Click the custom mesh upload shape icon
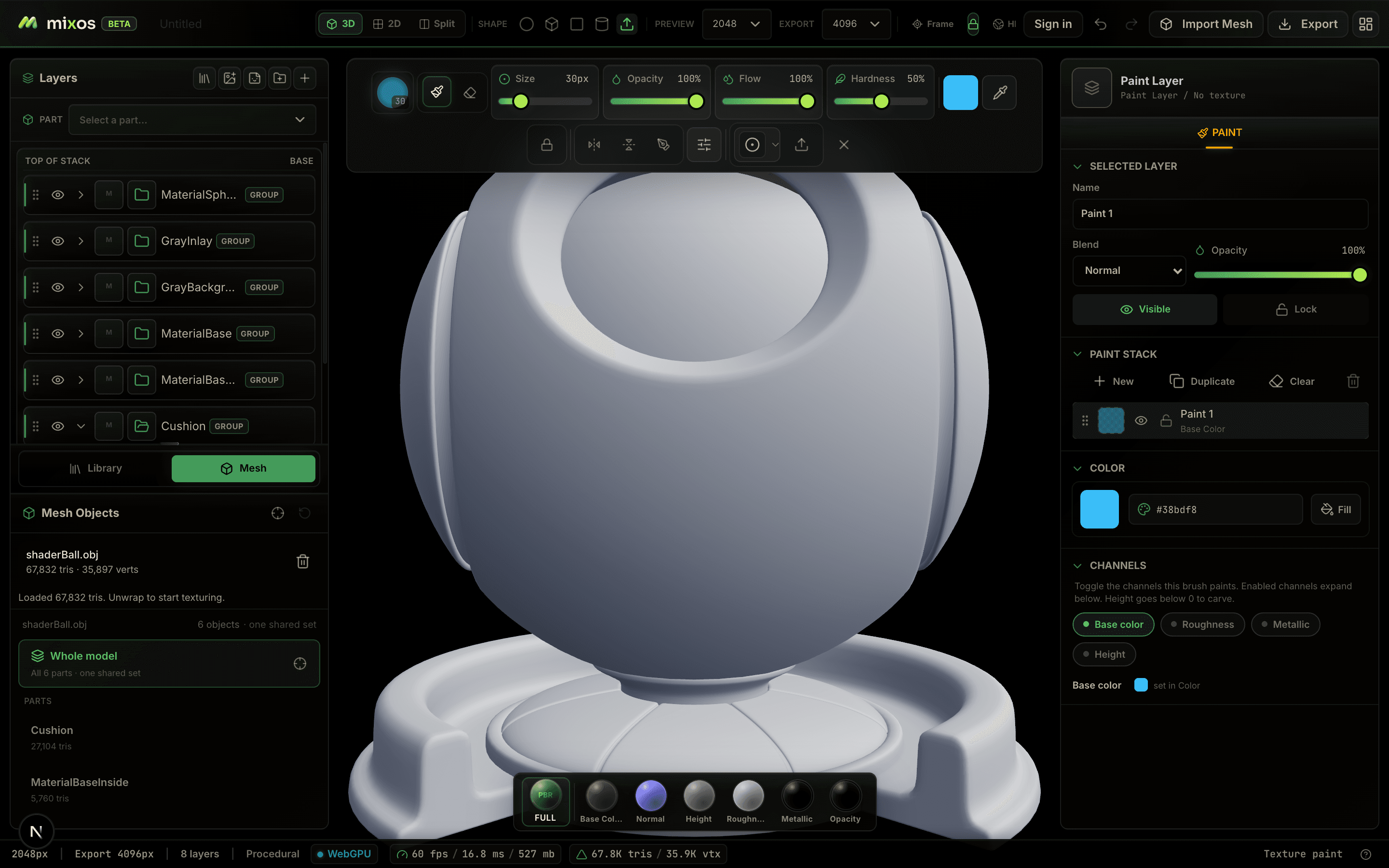Image resolution: width=1389 pixels, height=868 pixels. 627,24
